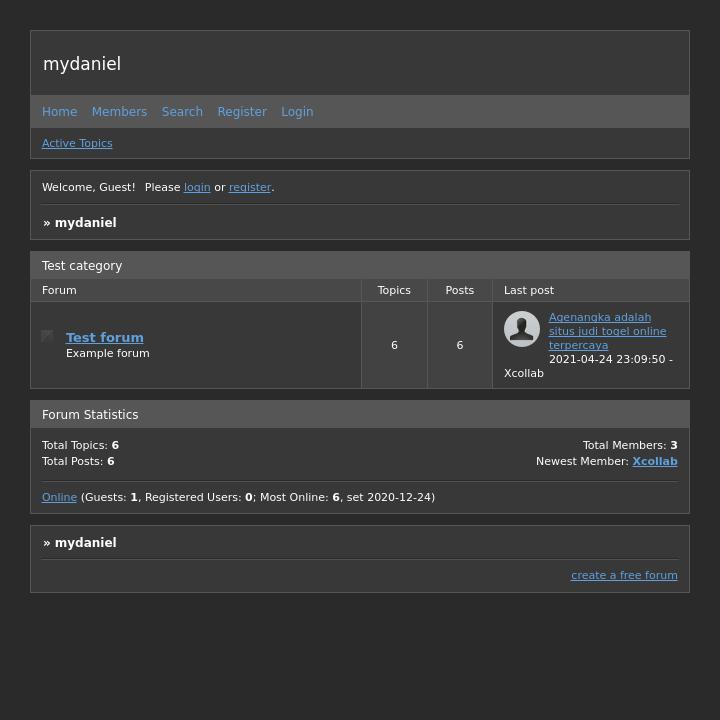Click the mydaniel site title in the header

coord(82,64)
